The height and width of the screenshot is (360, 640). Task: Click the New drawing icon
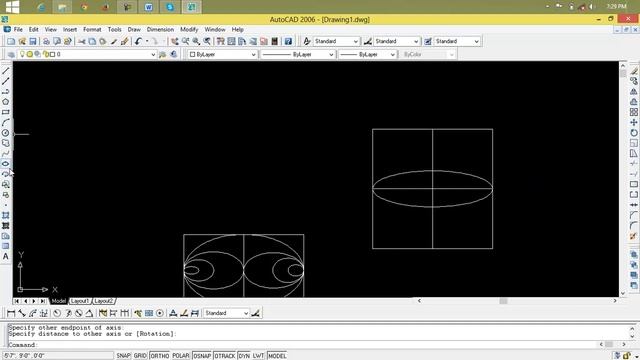click(x=11, y=41)
